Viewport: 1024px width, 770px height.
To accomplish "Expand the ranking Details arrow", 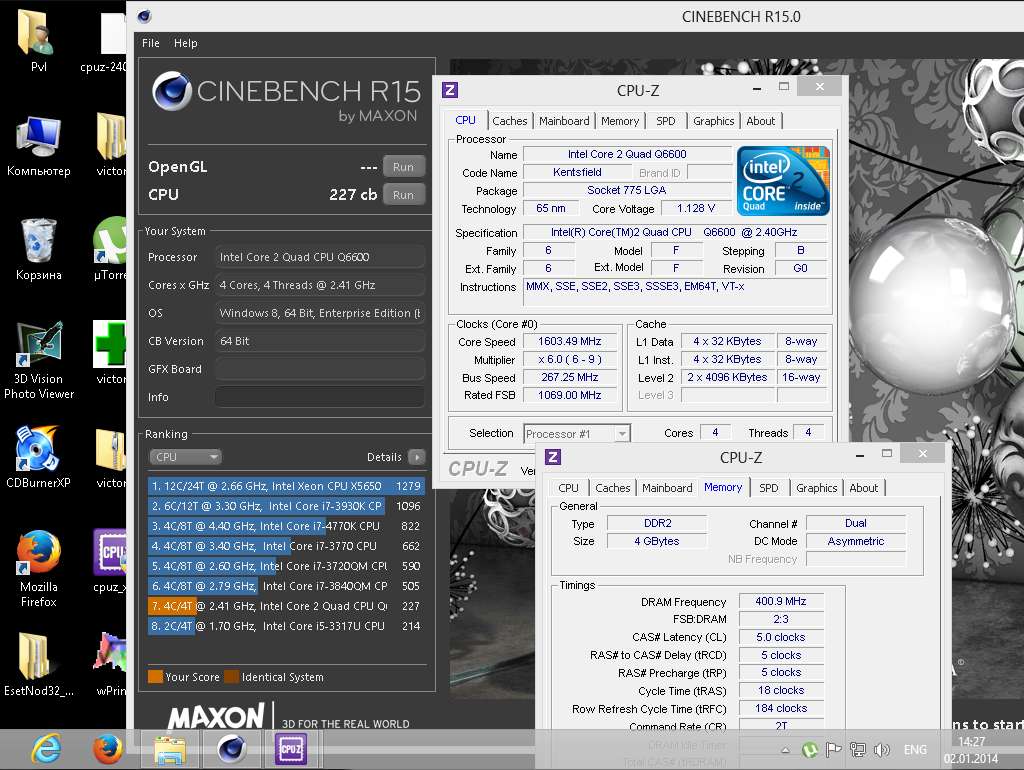I will (417, 457).
